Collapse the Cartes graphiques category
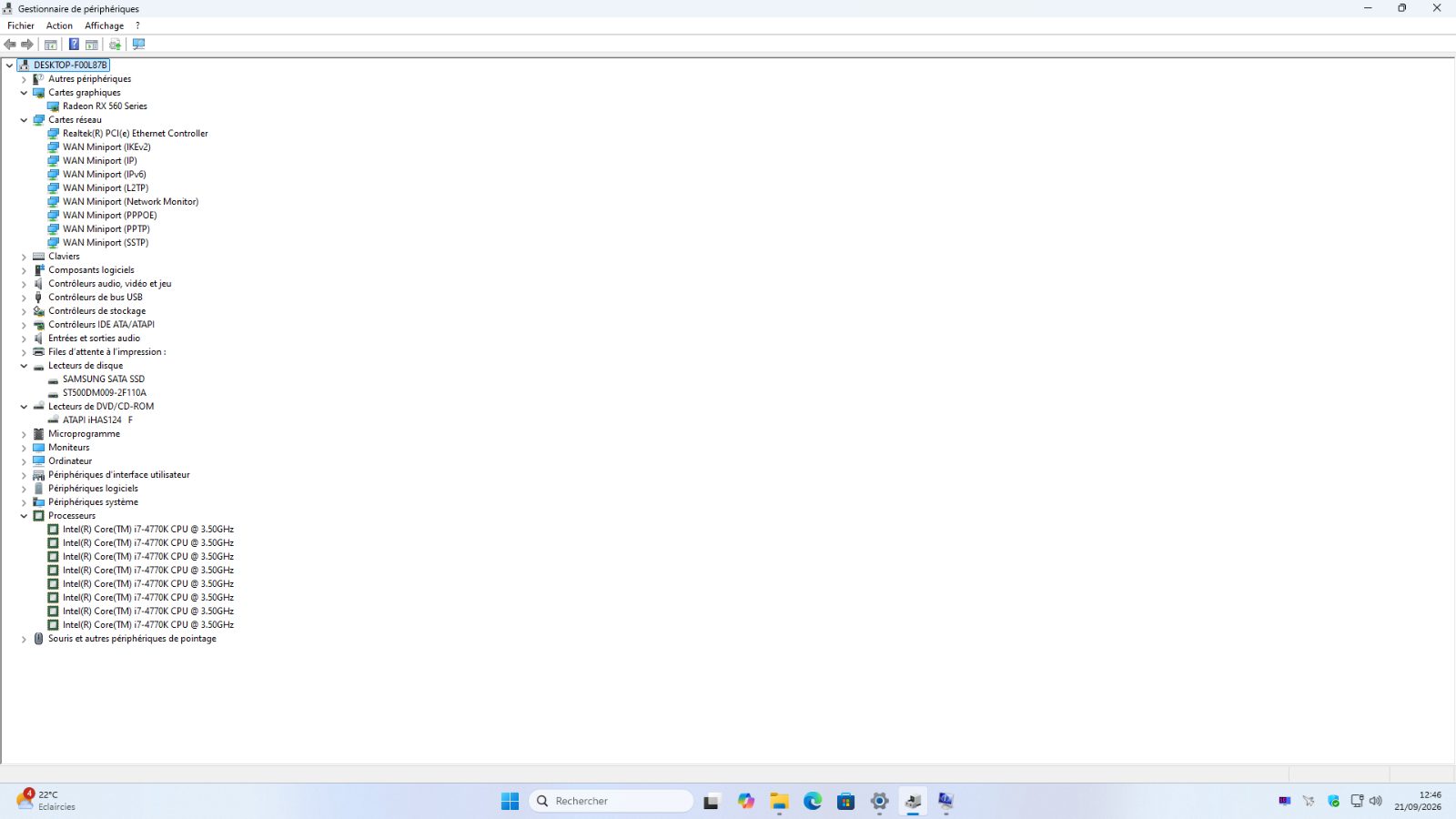The image size is (1456, 819). [x=25, y=93]
